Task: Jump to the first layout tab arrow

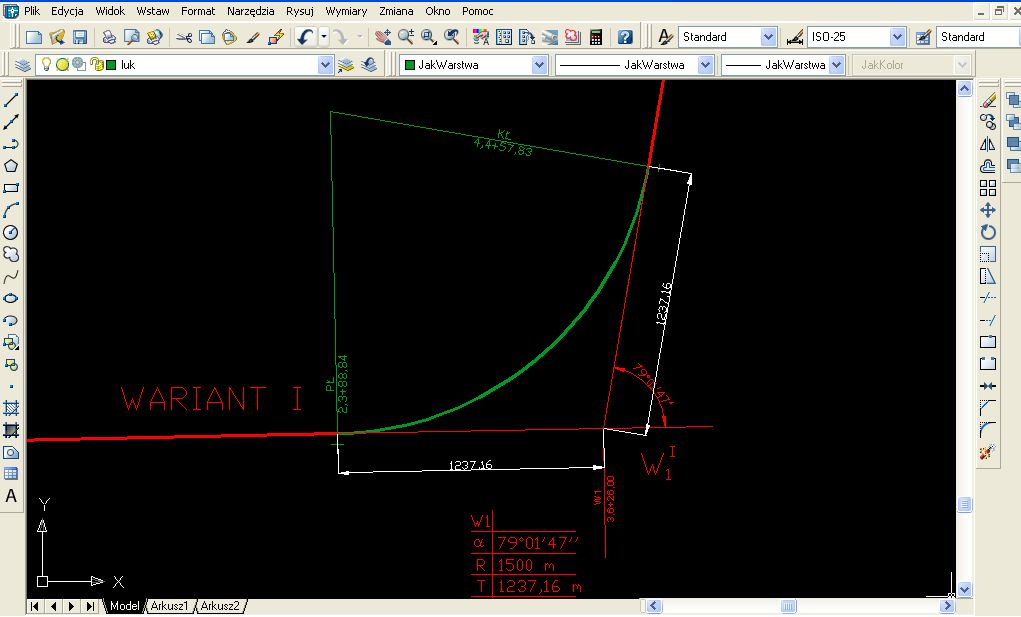Action: point(35,607)
